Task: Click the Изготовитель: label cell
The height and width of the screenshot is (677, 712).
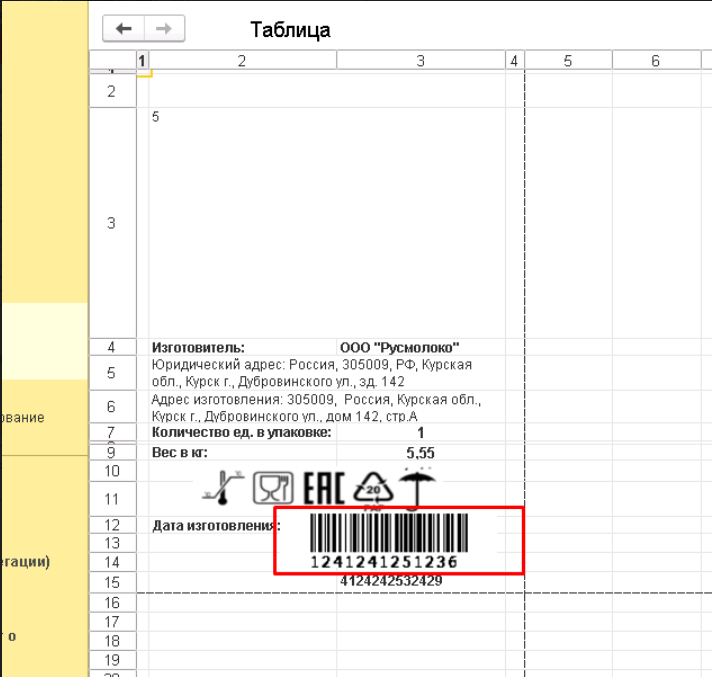Action: 242,347
